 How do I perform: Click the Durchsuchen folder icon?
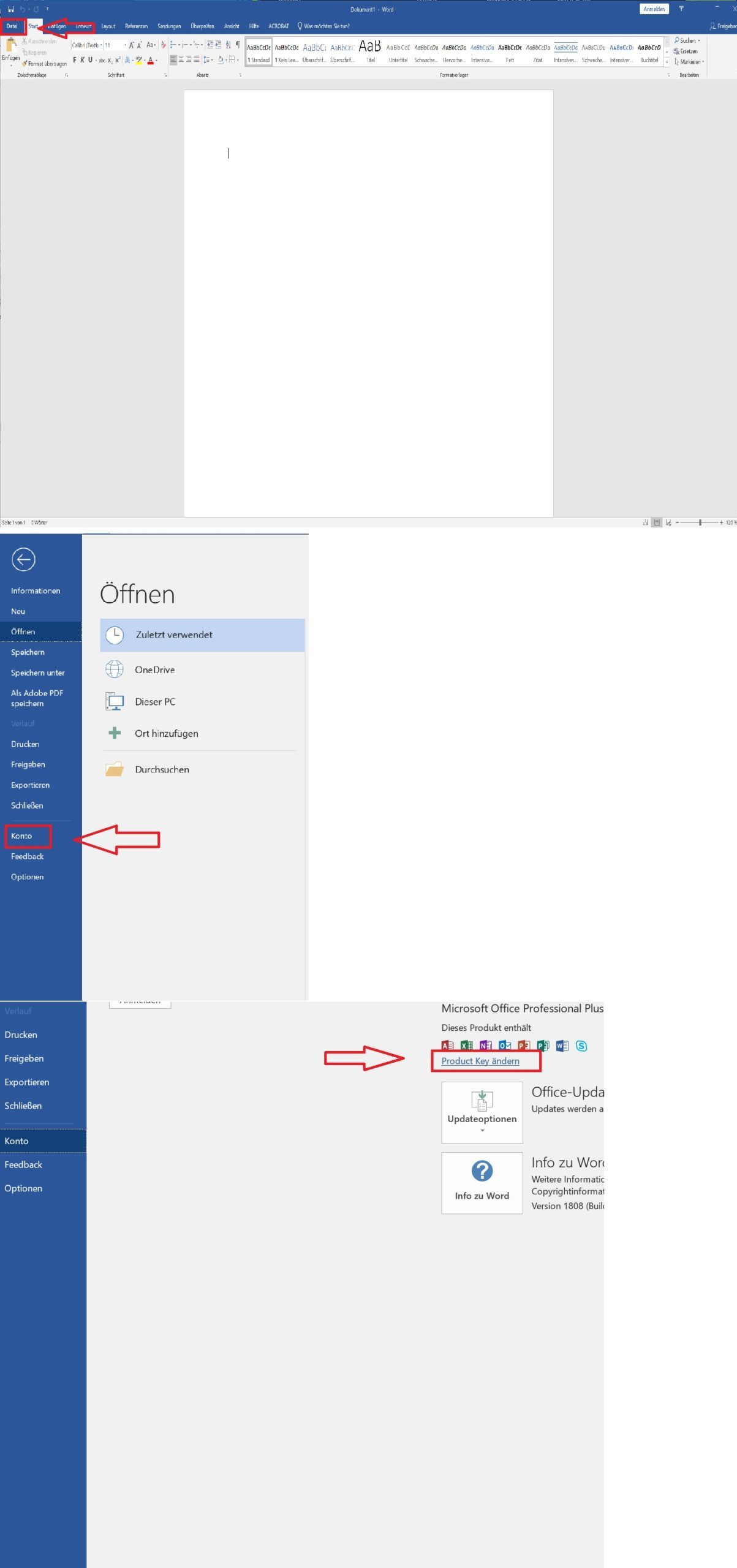point(115,769)
